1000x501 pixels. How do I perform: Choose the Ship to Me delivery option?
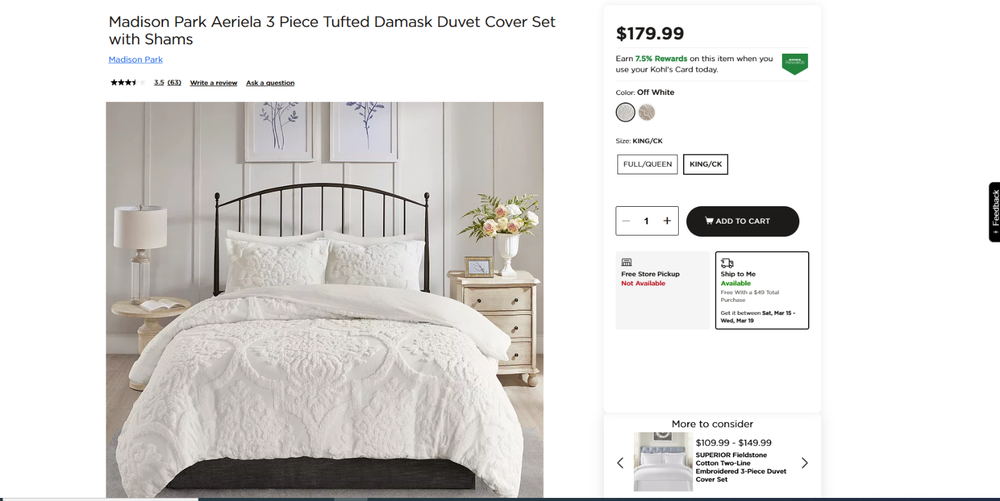click(x=762, y=290)
